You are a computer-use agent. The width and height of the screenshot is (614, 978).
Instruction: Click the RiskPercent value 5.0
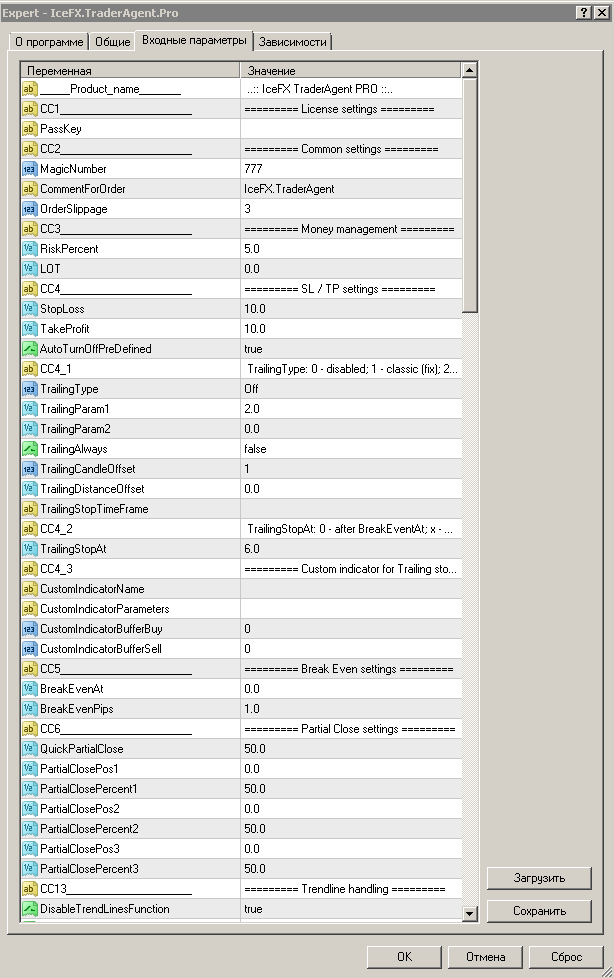tap(252, 249)
